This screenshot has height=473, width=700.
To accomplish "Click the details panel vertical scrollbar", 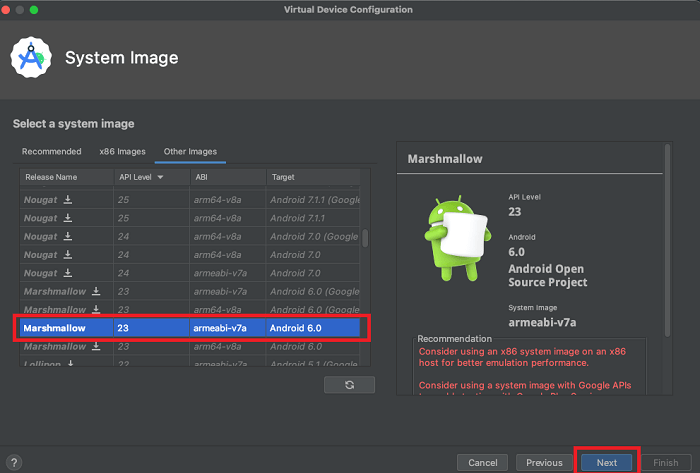I will point(667,241).
